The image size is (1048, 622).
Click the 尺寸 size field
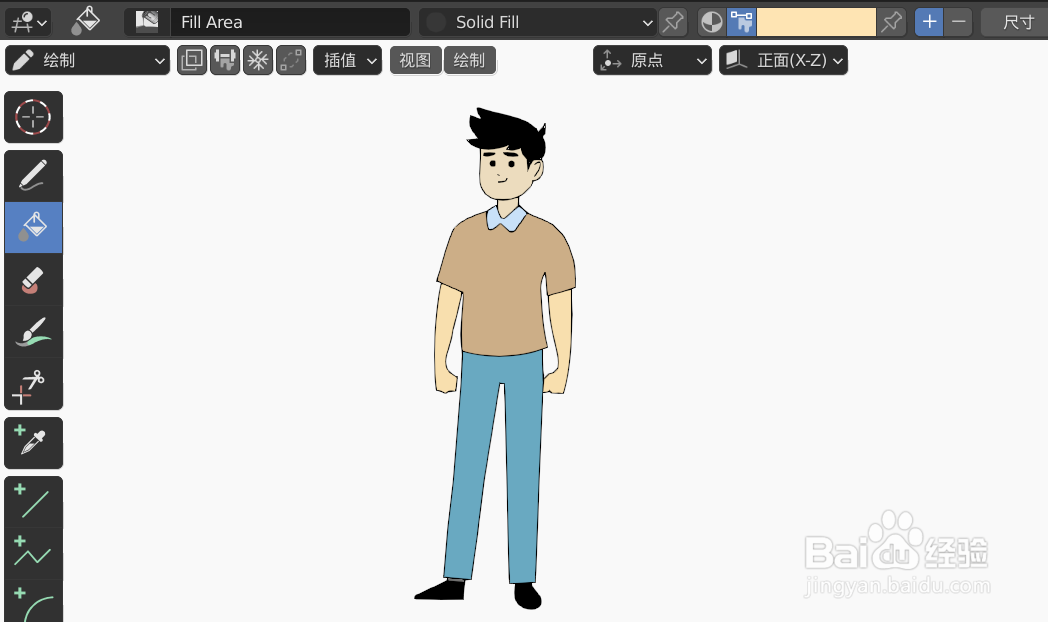click(x=1015, y=22)
